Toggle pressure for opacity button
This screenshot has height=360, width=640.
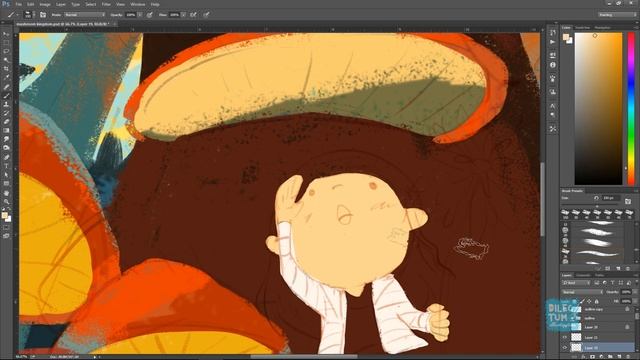(150, 15)
